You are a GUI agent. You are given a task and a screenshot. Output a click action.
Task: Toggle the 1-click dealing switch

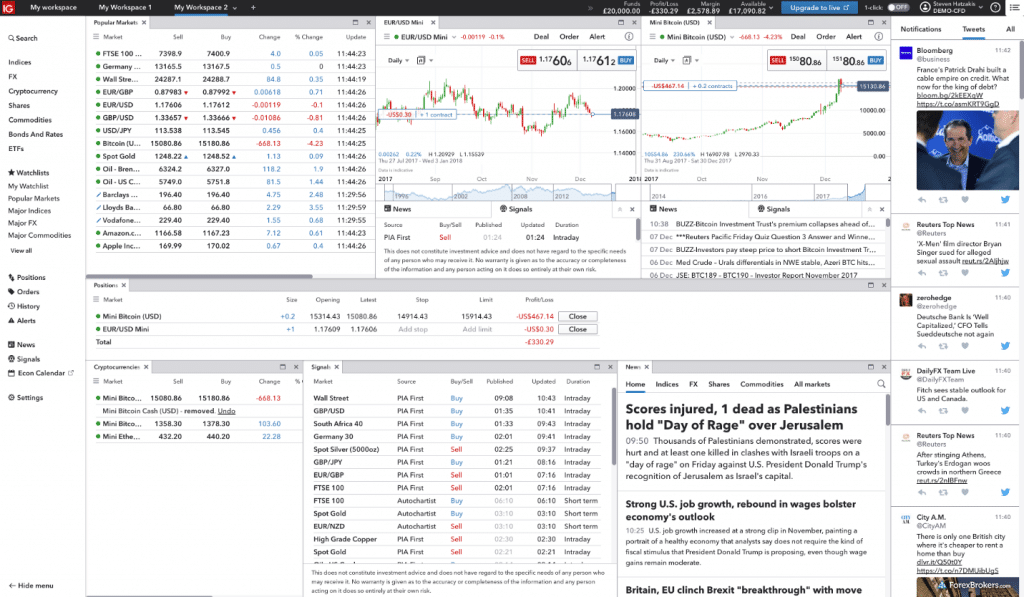point(897,7)
